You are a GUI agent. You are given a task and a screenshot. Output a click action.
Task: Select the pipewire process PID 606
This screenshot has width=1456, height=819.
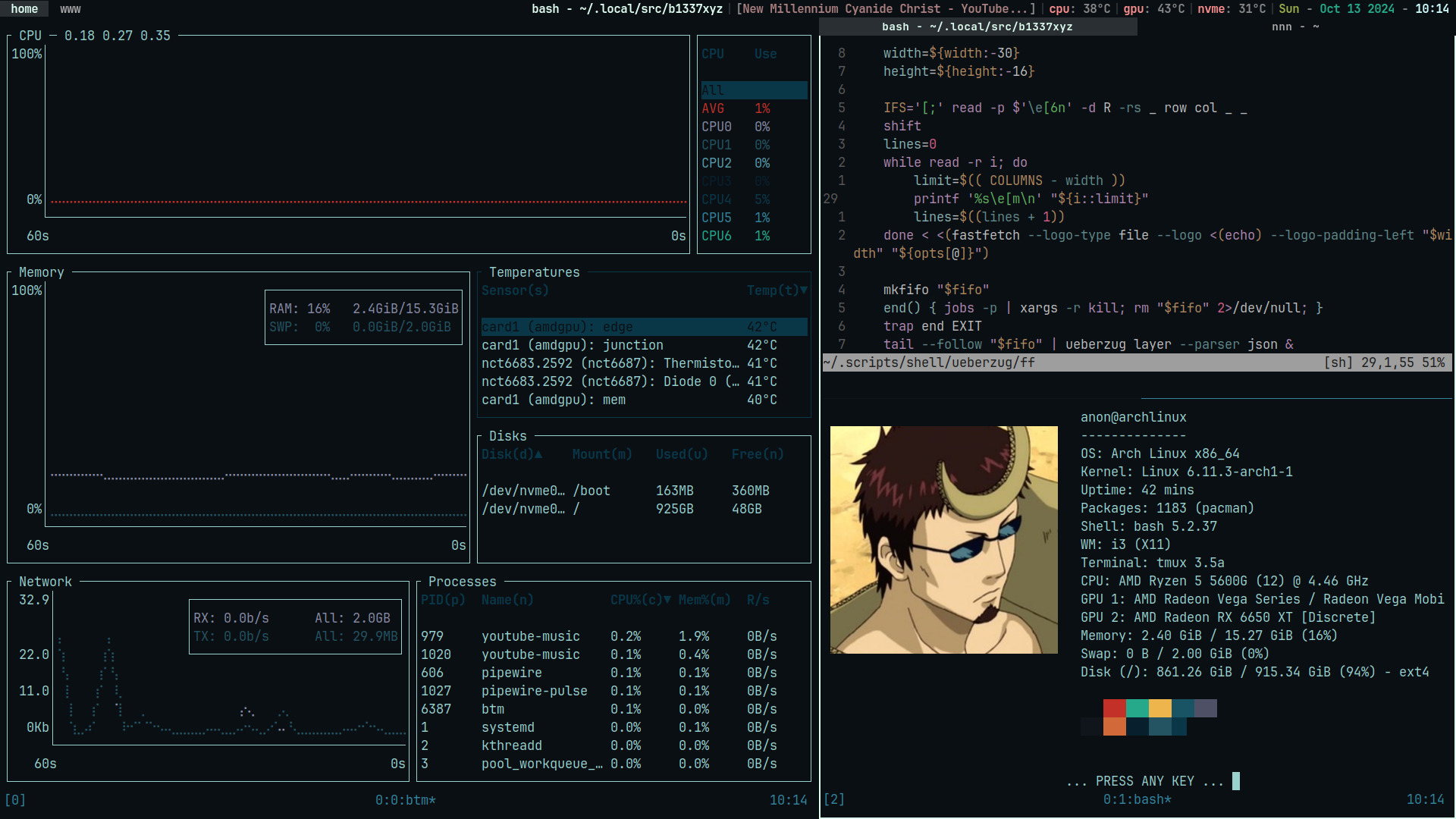pyautogui.click(x=613, y=673)
